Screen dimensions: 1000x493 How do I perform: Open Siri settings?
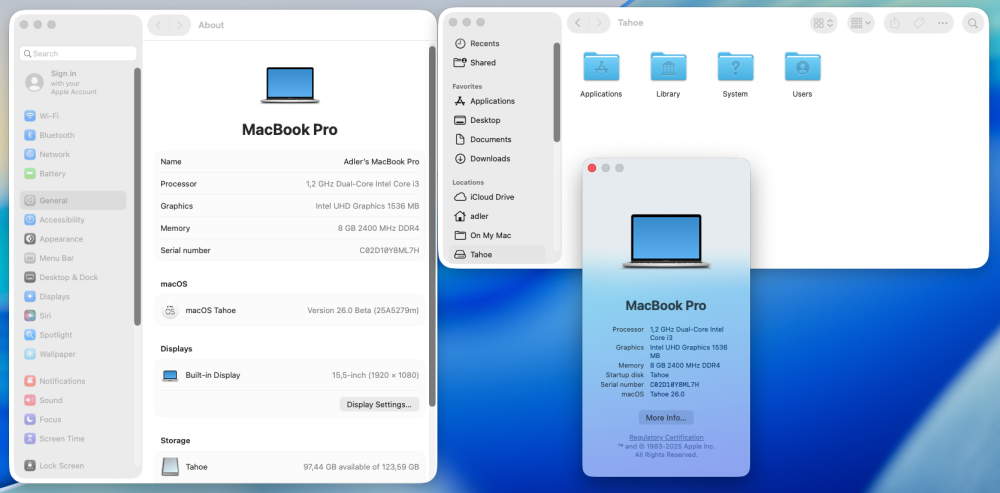tap(73, 316)
